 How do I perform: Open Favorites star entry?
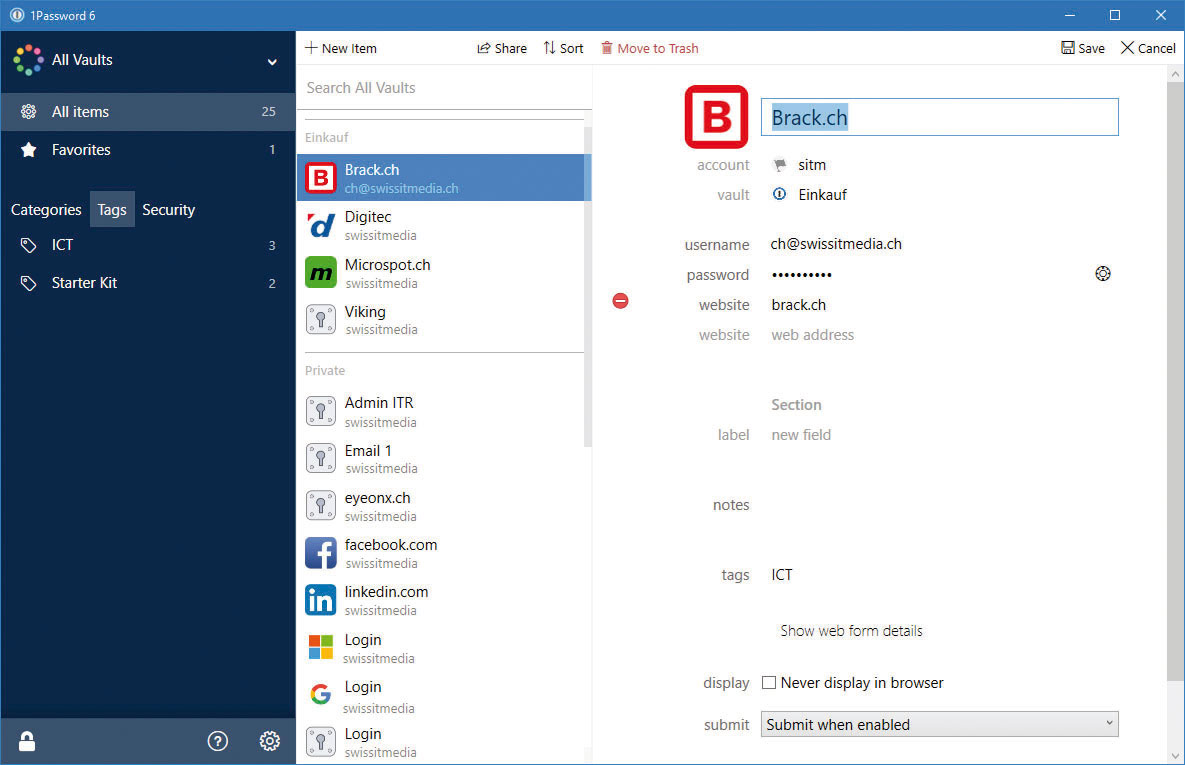[147, 150]
